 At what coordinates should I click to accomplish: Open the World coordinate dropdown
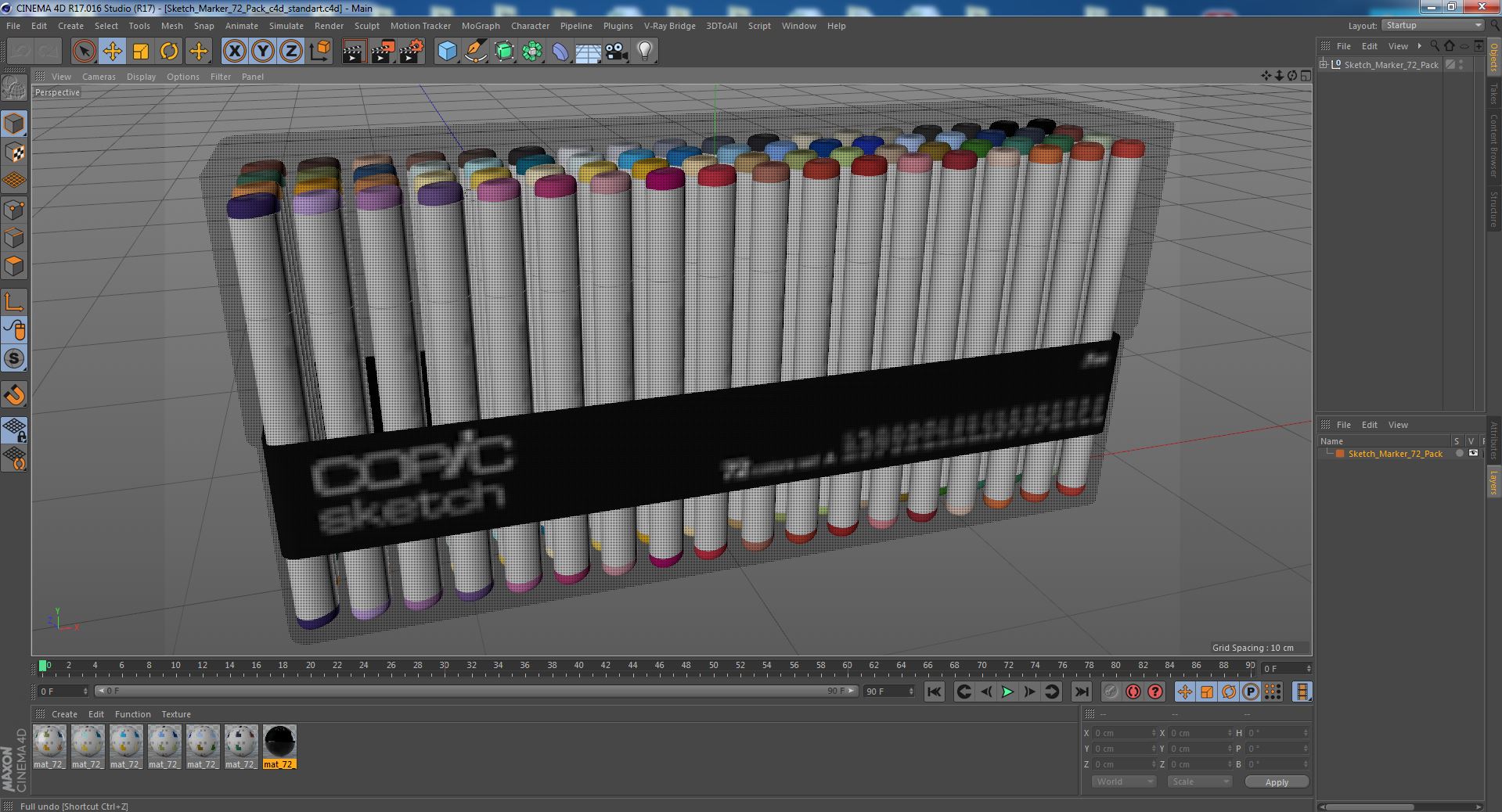point(1124,781)
